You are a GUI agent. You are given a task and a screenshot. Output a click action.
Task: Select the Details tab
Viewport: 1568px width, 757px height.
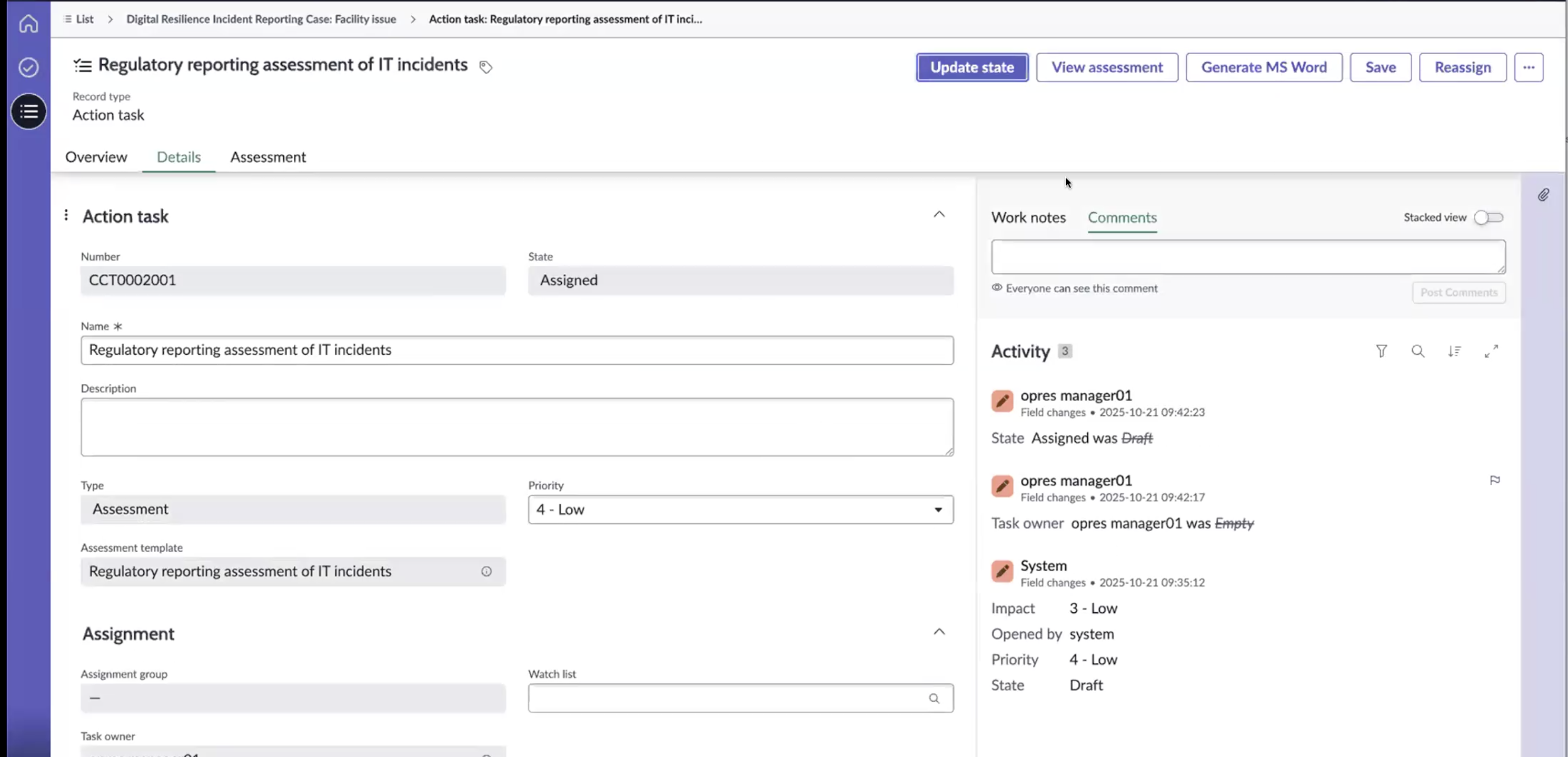coord(179,157)
